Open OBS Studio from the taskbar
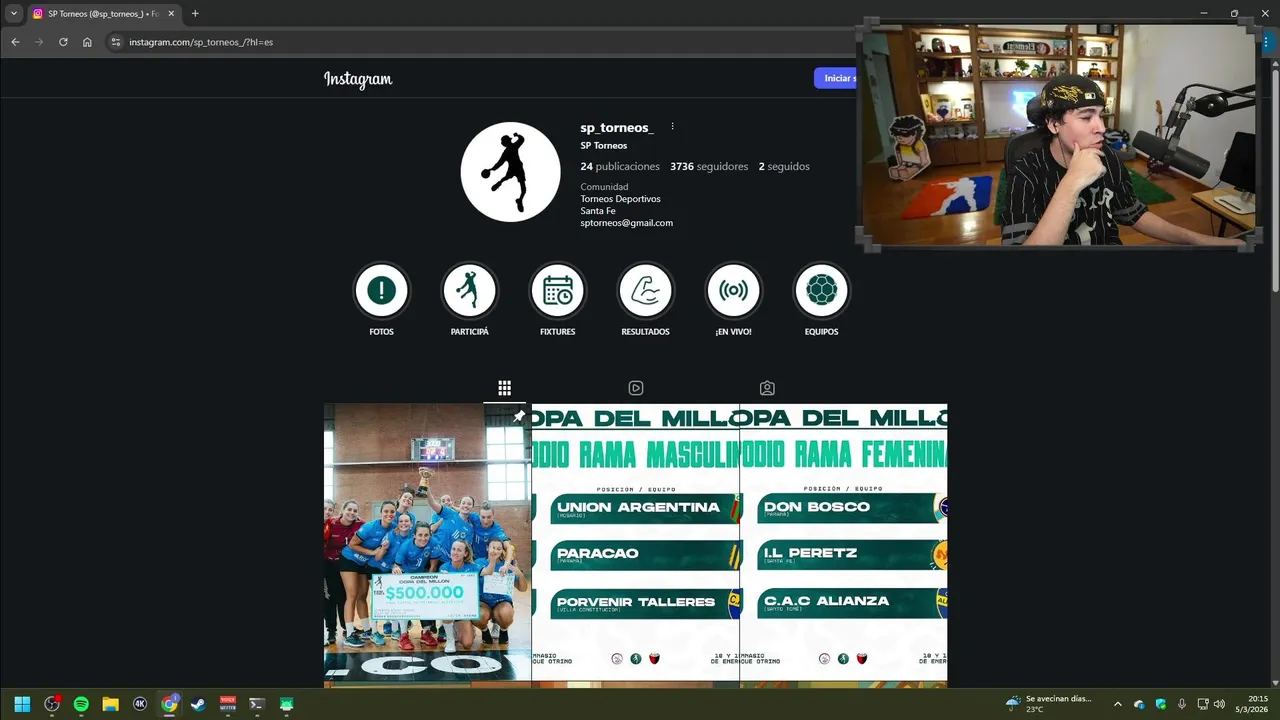1280x720 pixels. point(52,704)
